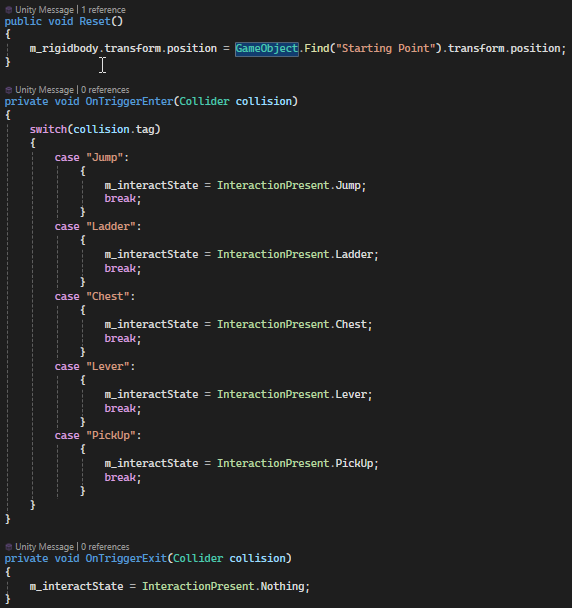The image size is (572, 608).
Task: Click collision.tag inside the switch parentheses
Action: 114,130
